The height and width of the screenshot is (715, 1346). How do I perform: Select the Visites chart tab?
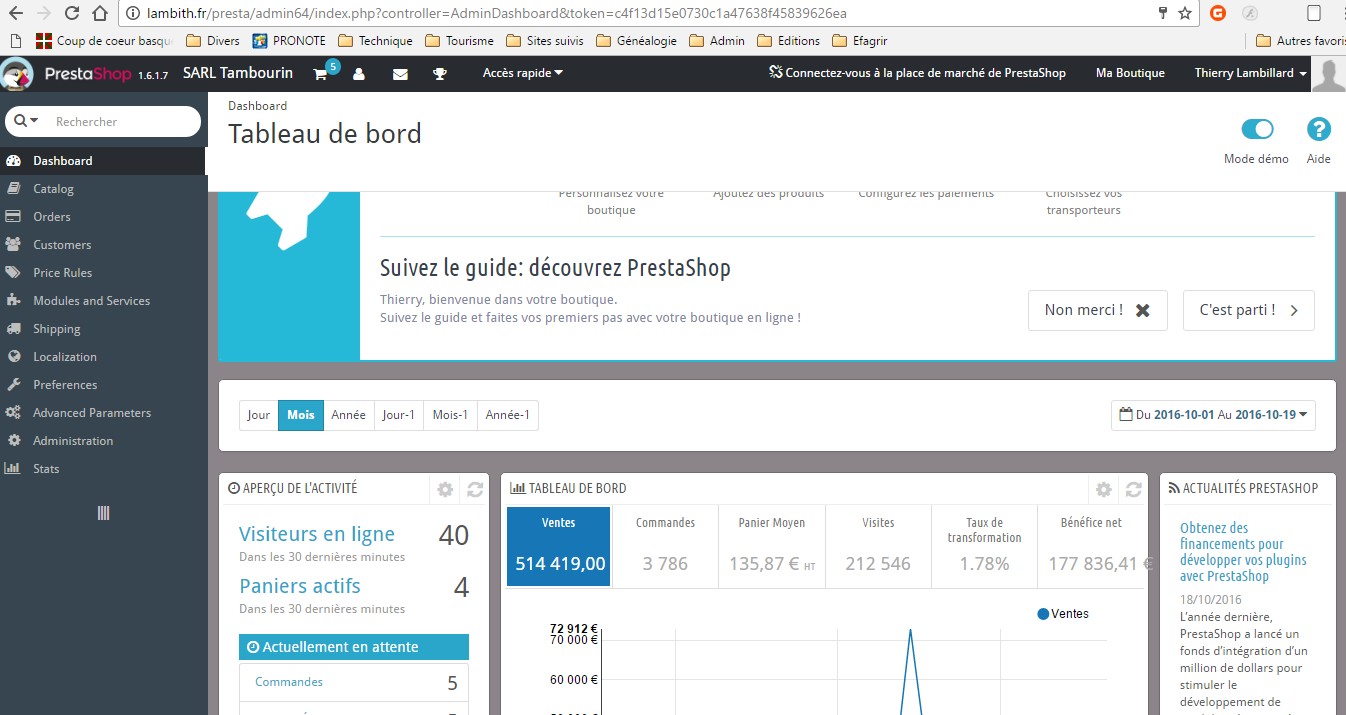[878, 546]
